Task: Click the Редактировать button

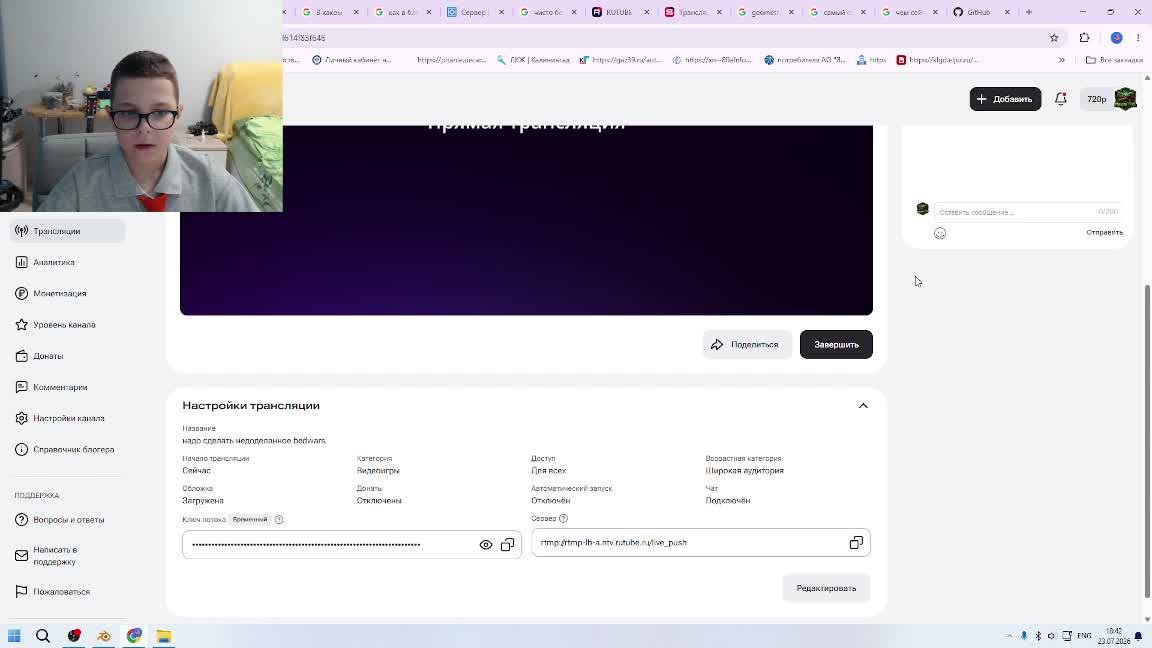Action: [827, 588]
